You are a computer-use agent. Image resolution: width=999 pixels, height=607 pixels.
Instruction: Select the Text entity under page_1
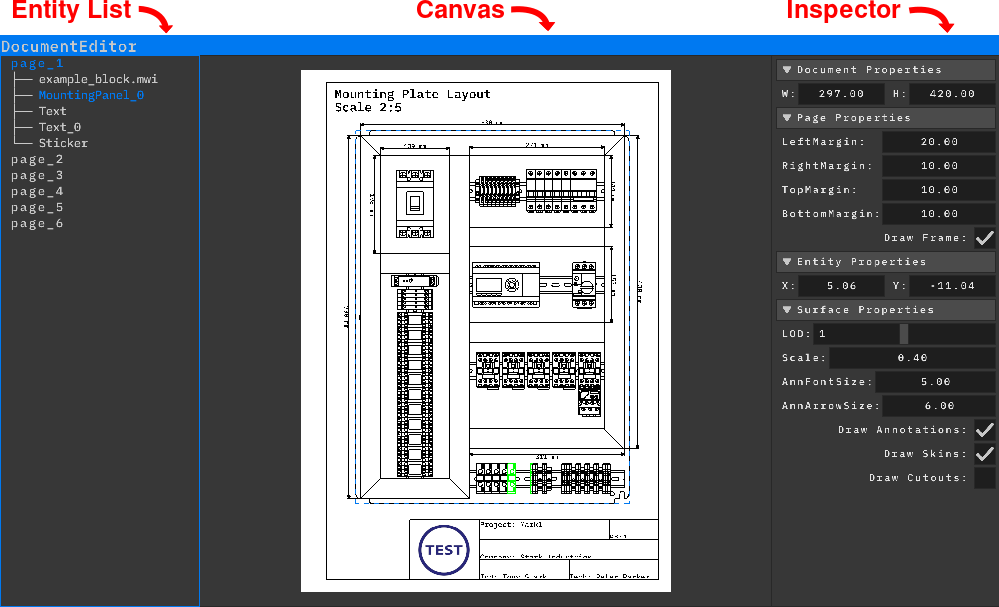[x=52, y=111]
